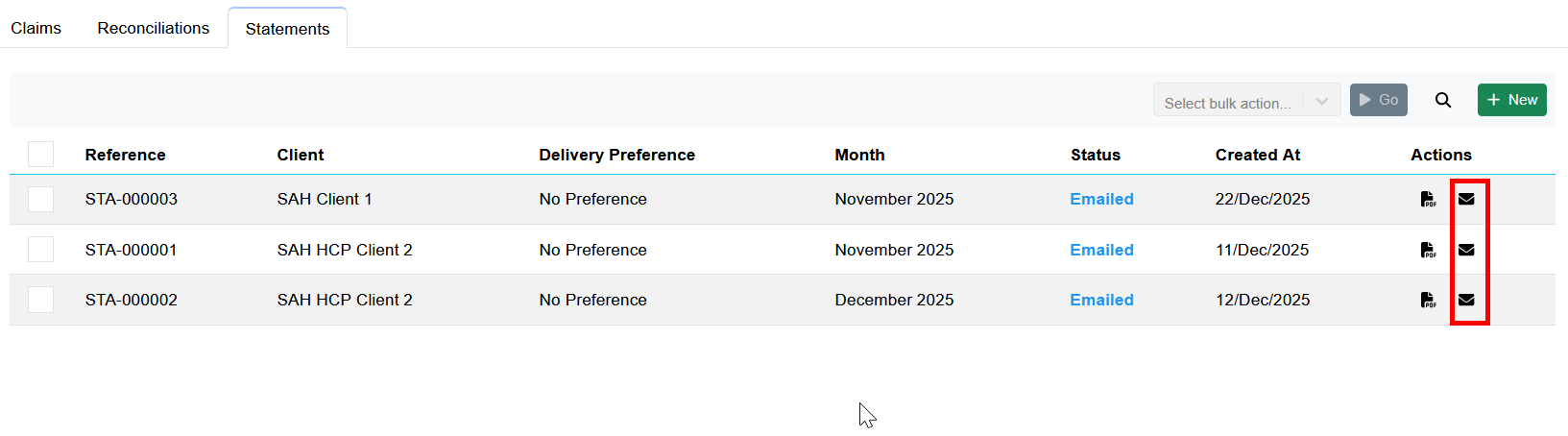Tick the checkbox for STA-000002

click(40, 300)
